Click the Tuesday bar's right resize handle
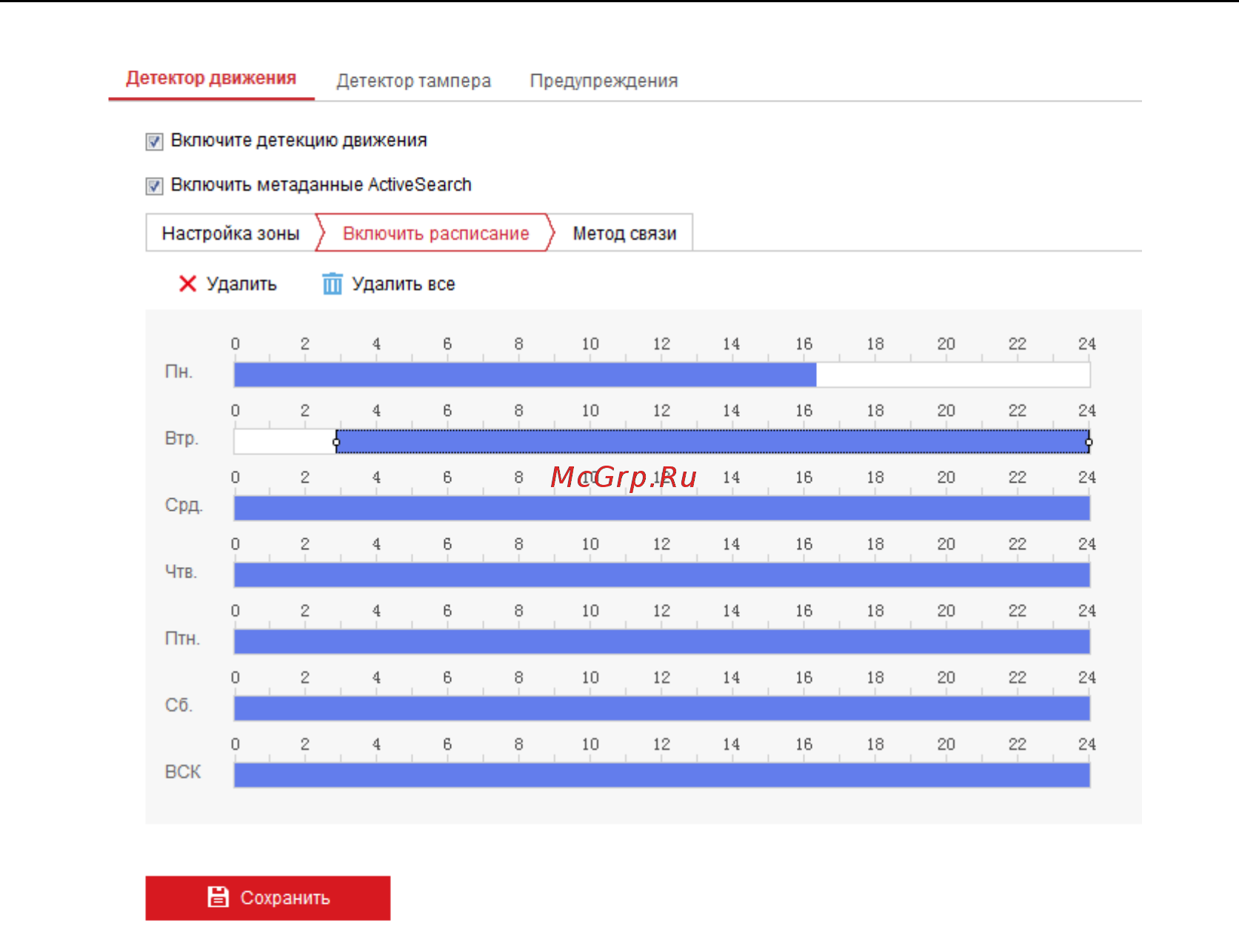This screenshot has width=1239, height=952. coord(1089,442)
